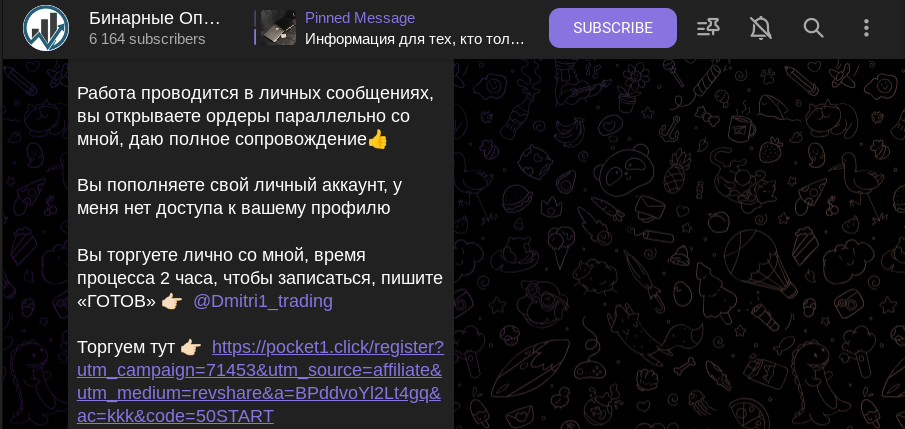Click paragraph starting Вы торгуете лично

point(260,278)
